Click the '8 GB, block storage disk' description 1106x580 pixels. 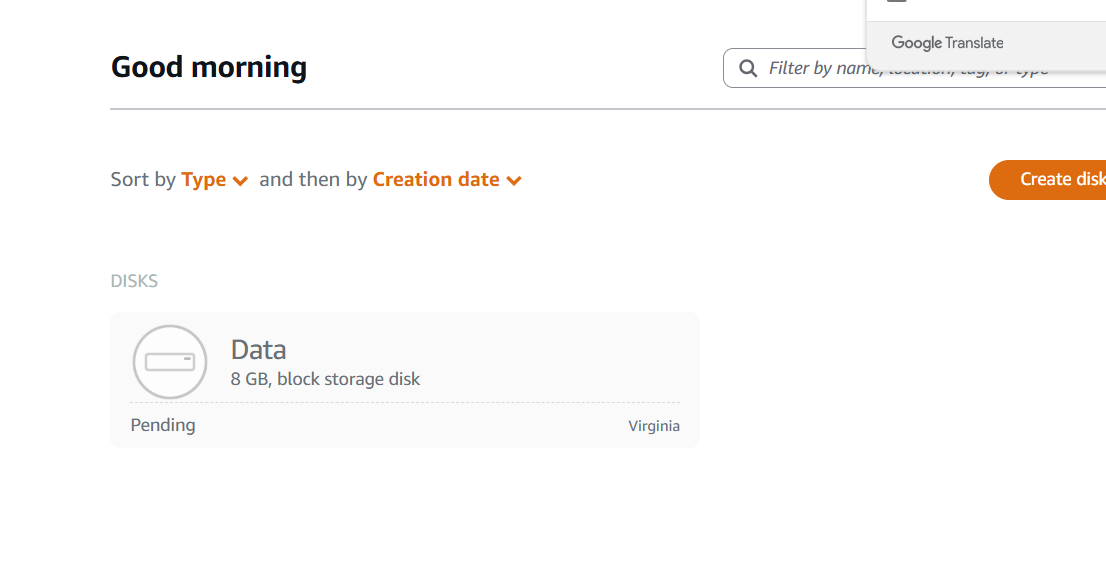click(325, 380)
